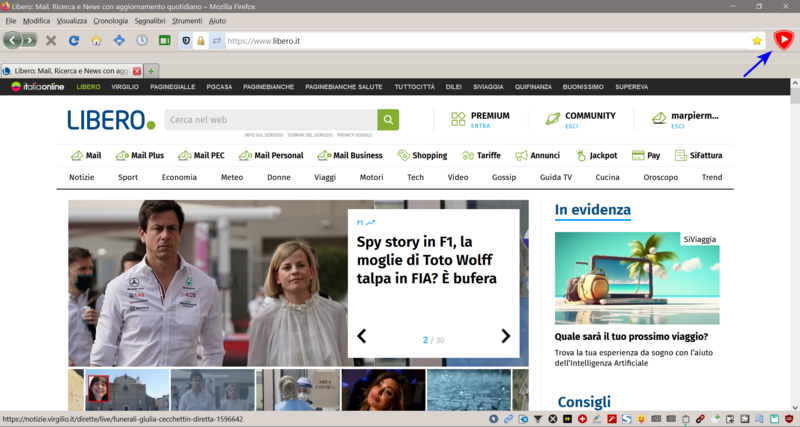Click the Cerca nel web search box
The width and height of the screenshot is (800, 427).
(271, 119)
